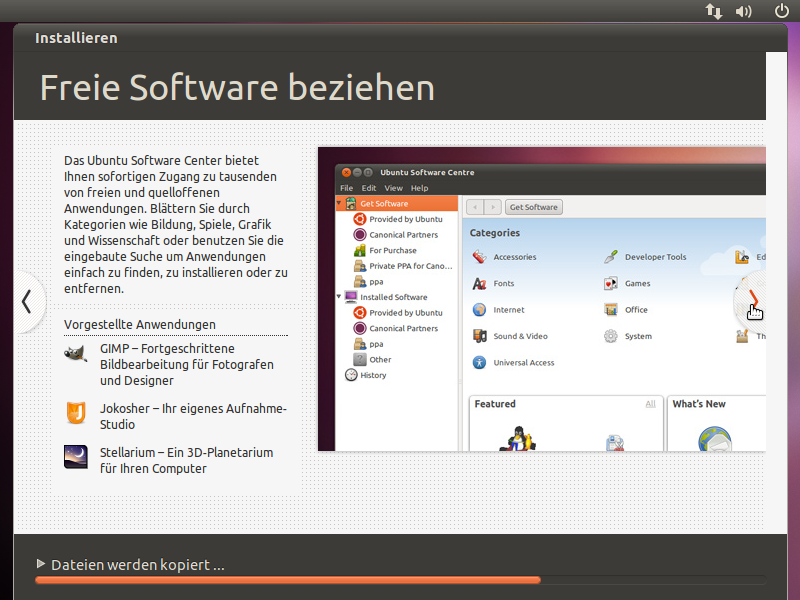
Task: Open the Accessories category icon
Action: pos(479,257)
